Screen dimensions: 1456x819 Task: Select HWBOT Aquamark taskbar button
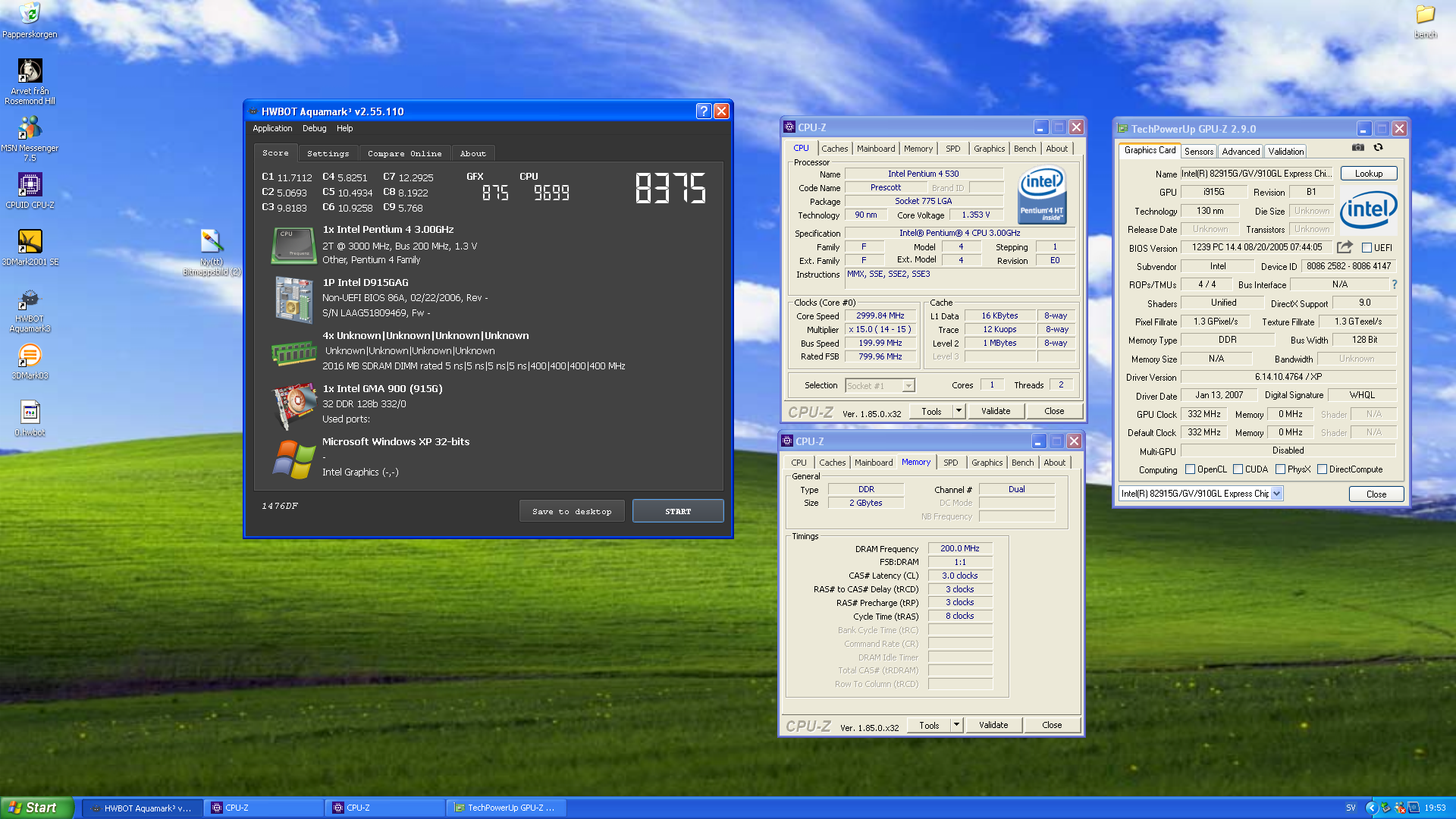pos(142,808)
